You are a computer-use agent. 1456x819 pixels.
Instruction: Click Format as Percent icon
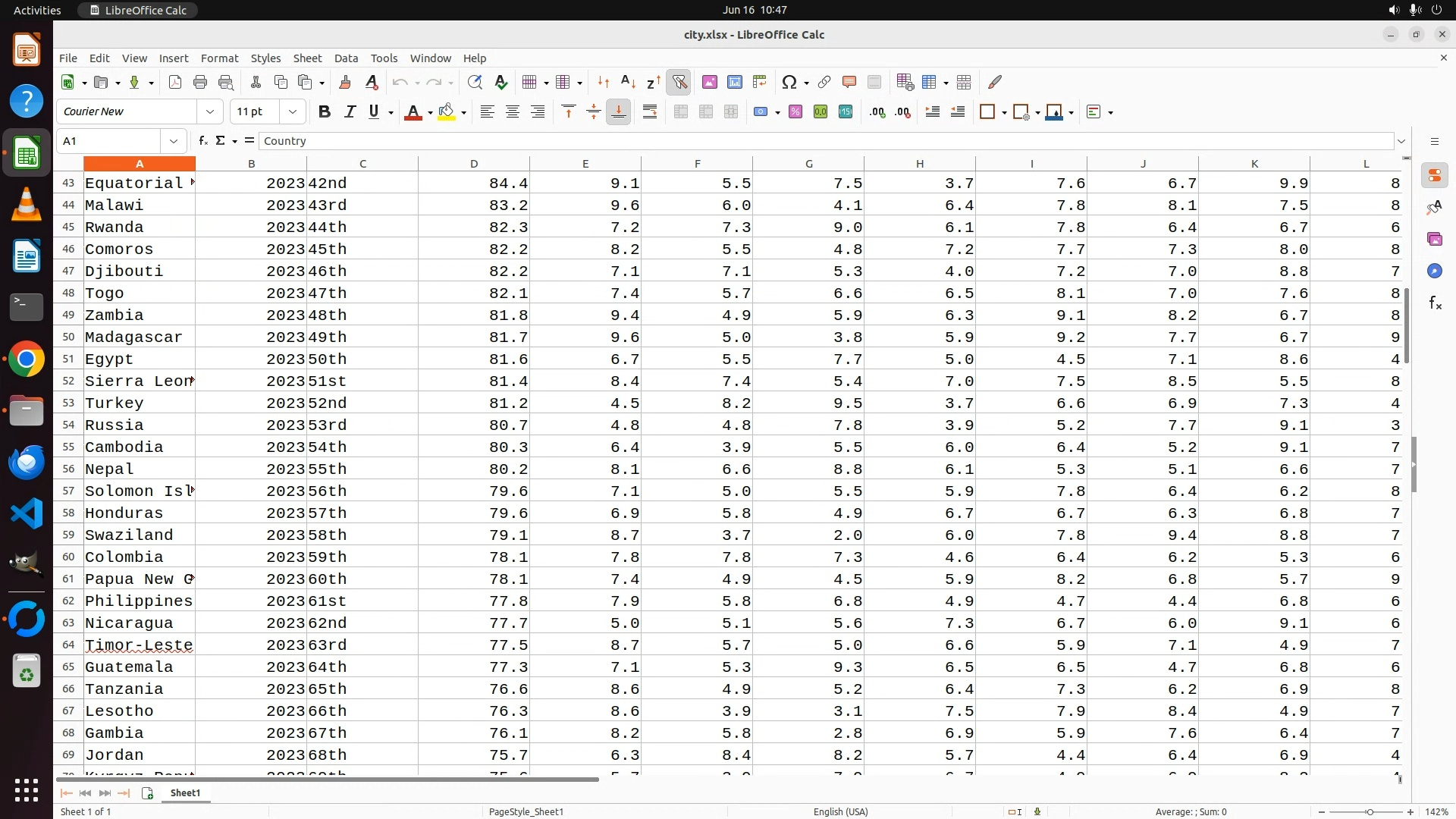pos(795,112)
